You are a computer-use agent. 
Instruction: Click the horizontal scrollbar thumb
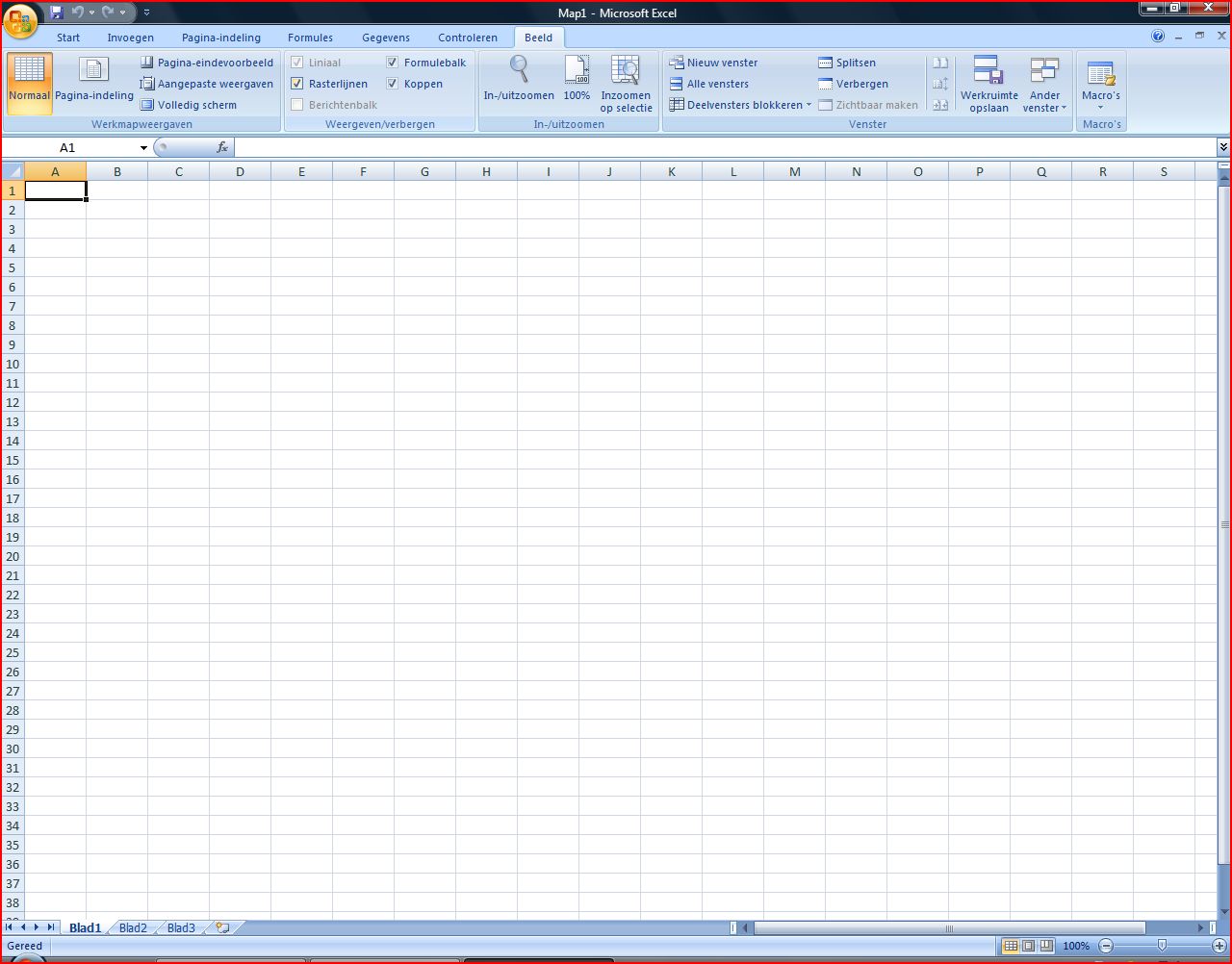[x=949, y=928]
